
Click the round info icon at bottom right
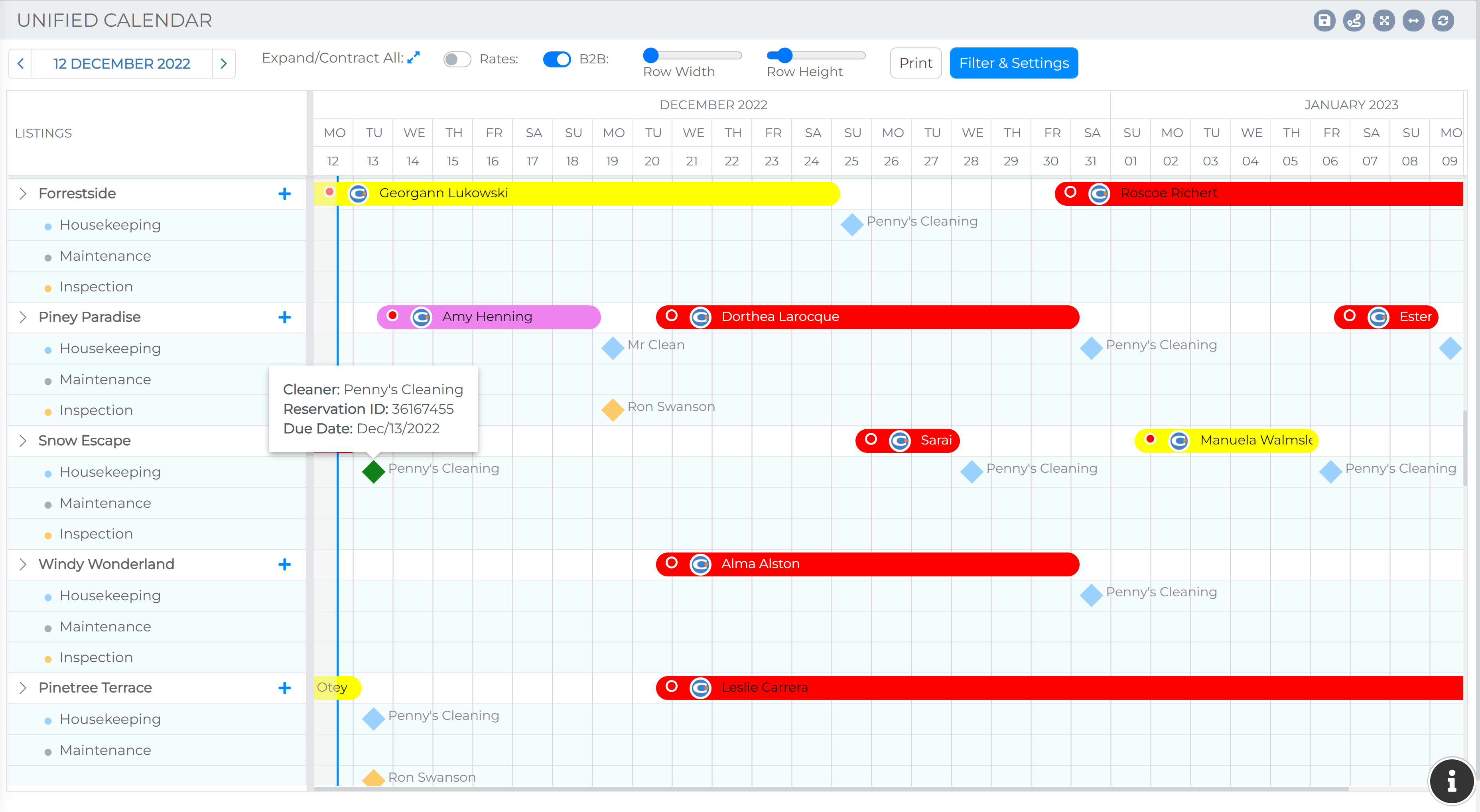point(1451,781)
